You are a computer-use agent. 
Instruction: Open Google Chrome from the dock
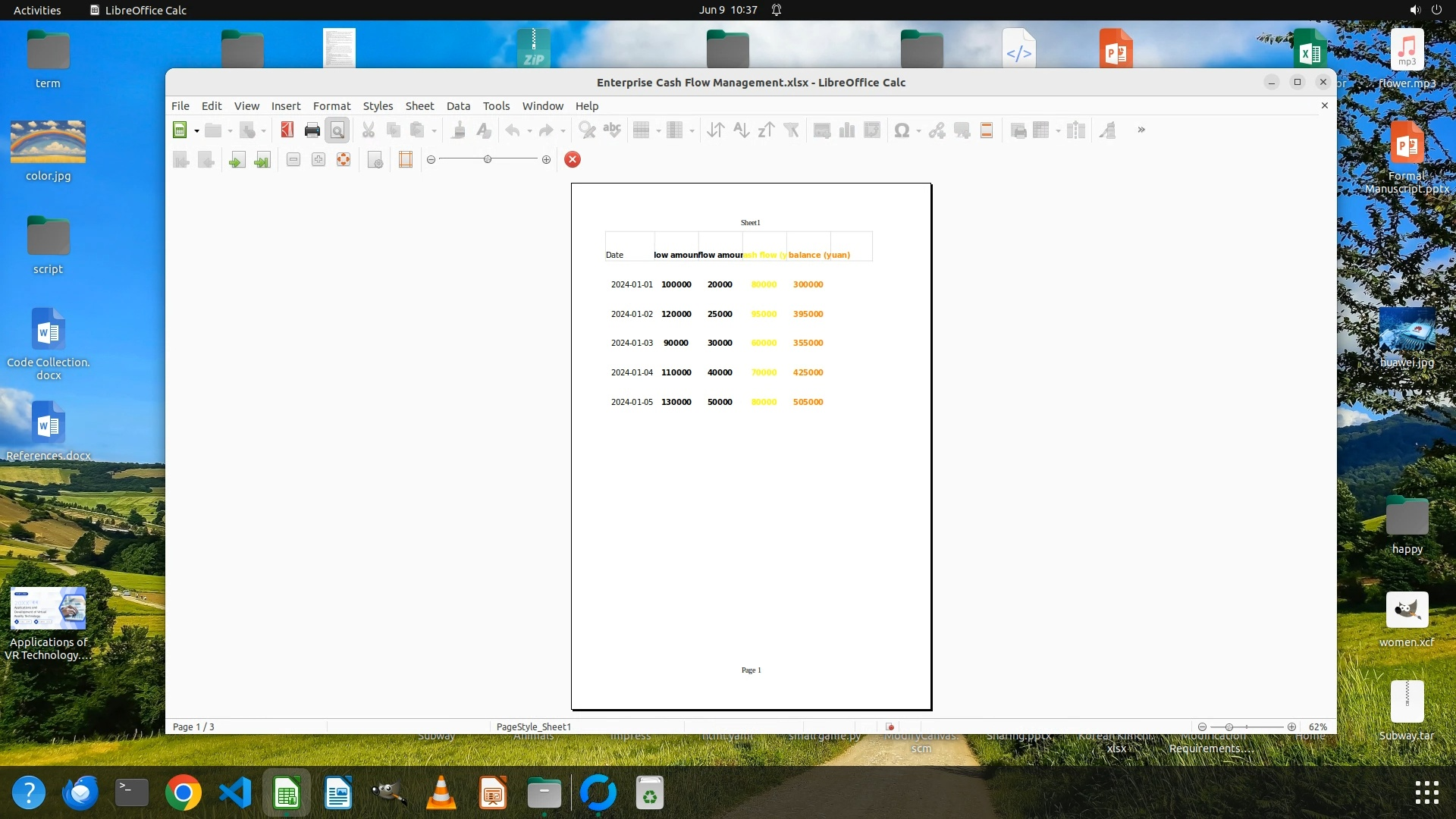(184, 793)
